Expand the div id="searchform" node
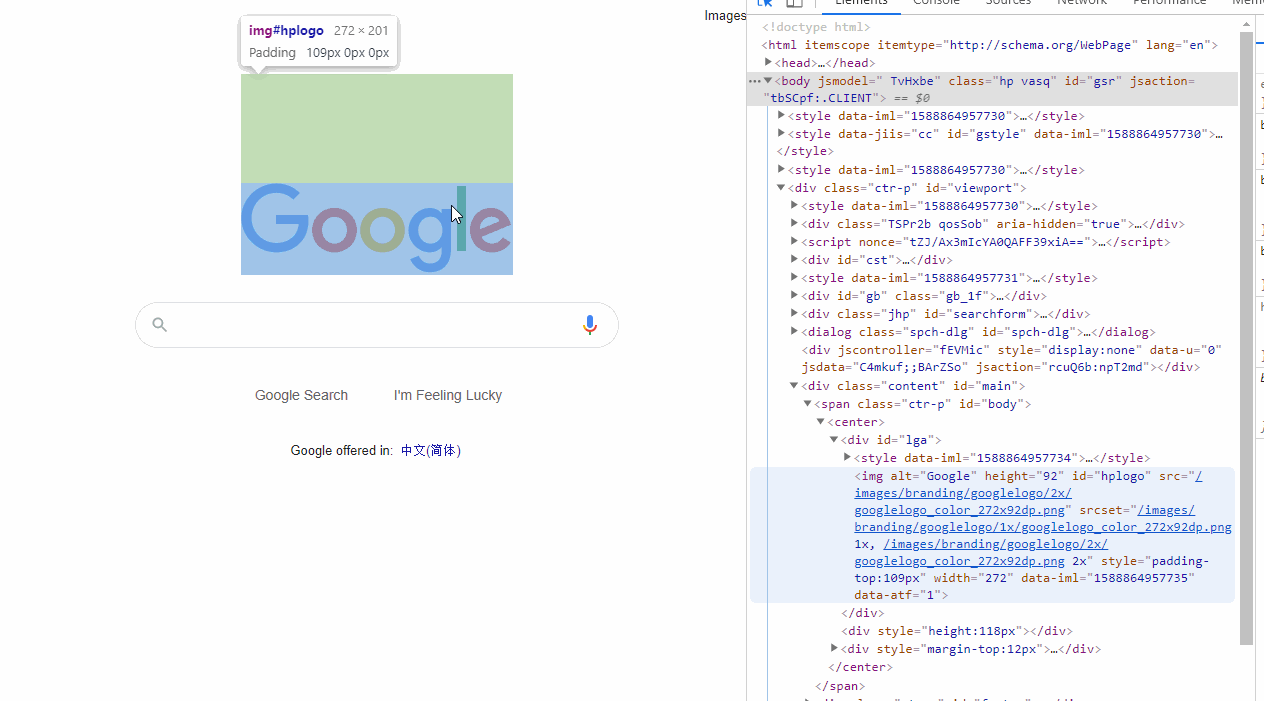This screenshot has height=701, width=1264. (x=794, y=313)
